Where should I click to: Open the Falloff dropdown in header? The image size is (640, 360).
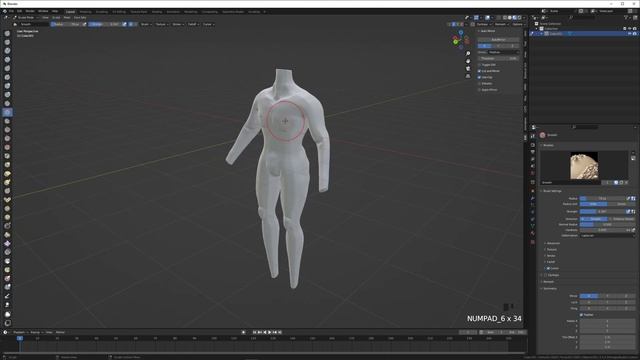[x=193, y=24]
